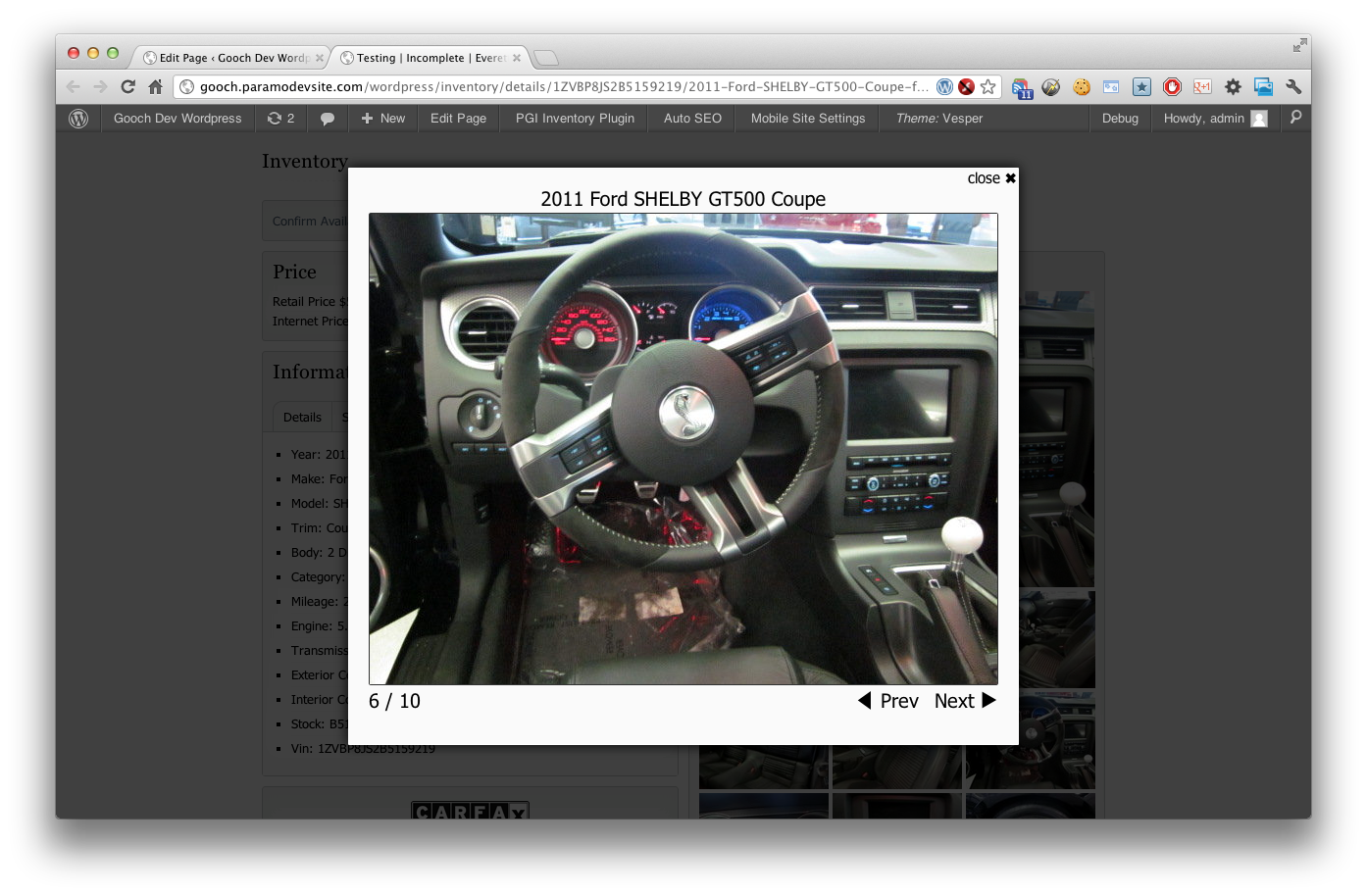Click Edit Page in the admin bar
The width and height of the screenshot is (1367, 896).
coord(458,119)
